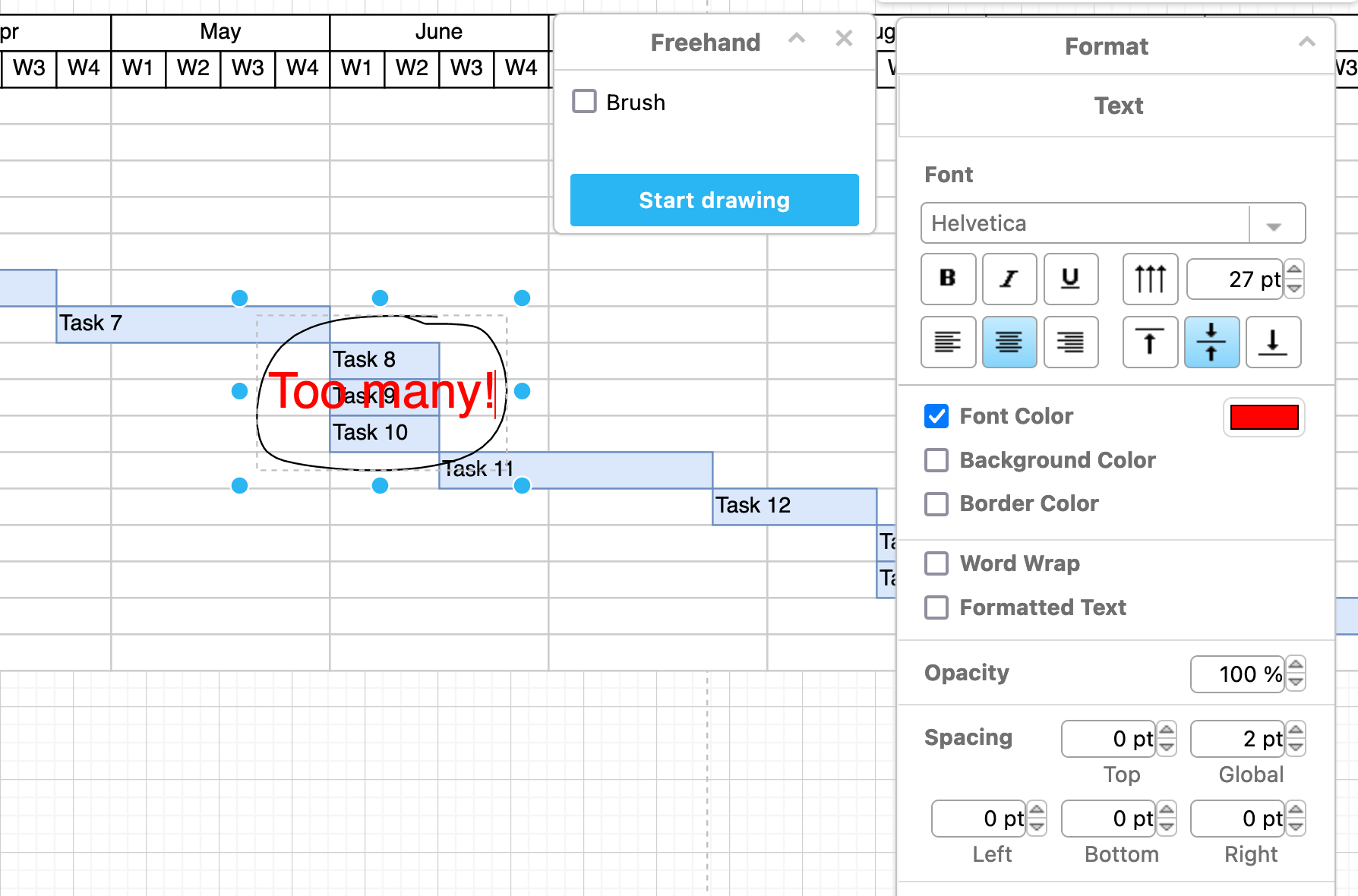The width and height of the screenshot is (1358, 896).
Task: Set vertical alignment to bottom
Action: (x=1273, y=342)
